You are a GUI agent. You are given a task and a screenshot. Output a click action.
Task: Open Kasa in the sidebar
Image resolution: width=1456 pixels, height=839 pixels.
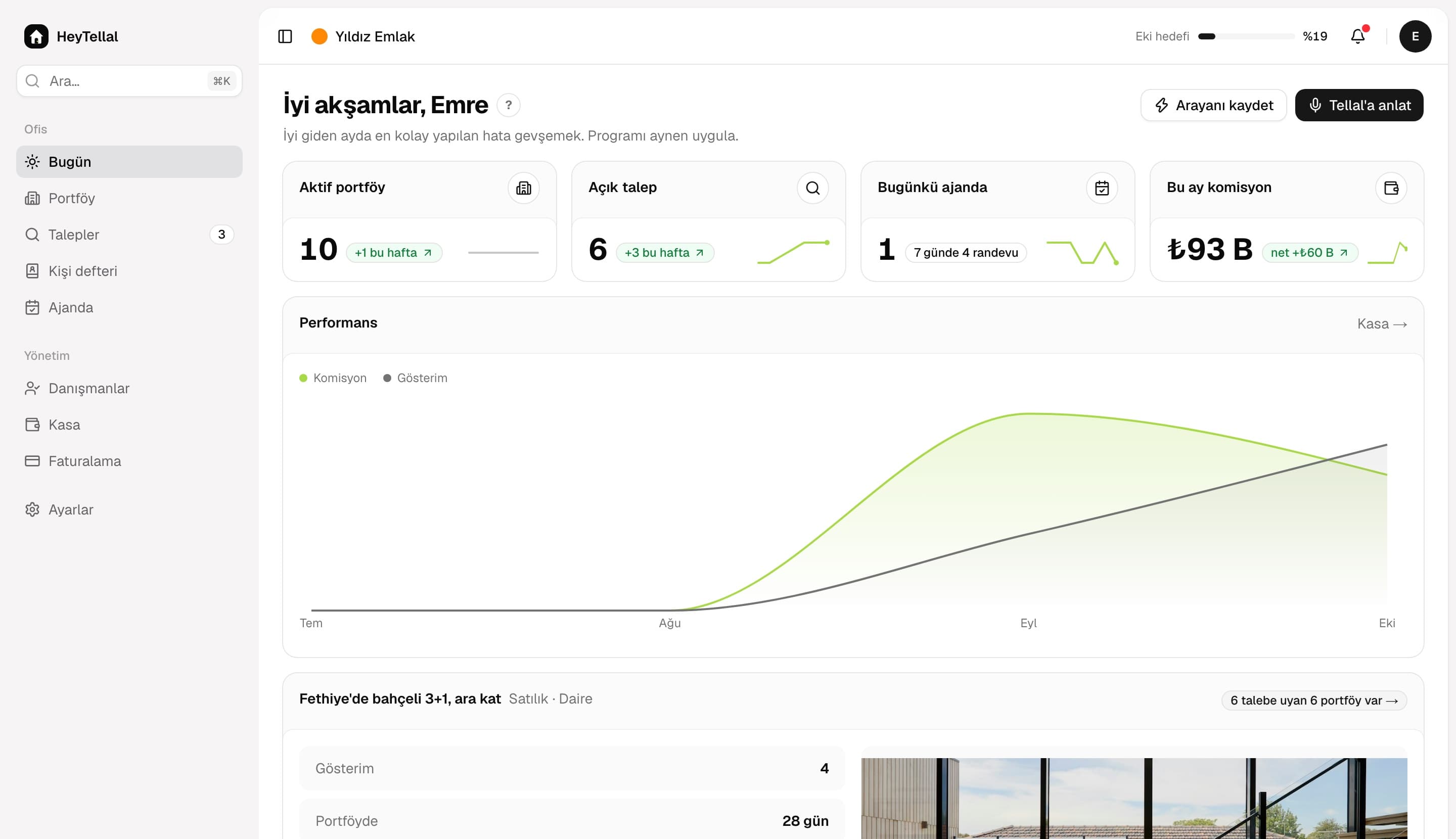click(x=129, y=425)
